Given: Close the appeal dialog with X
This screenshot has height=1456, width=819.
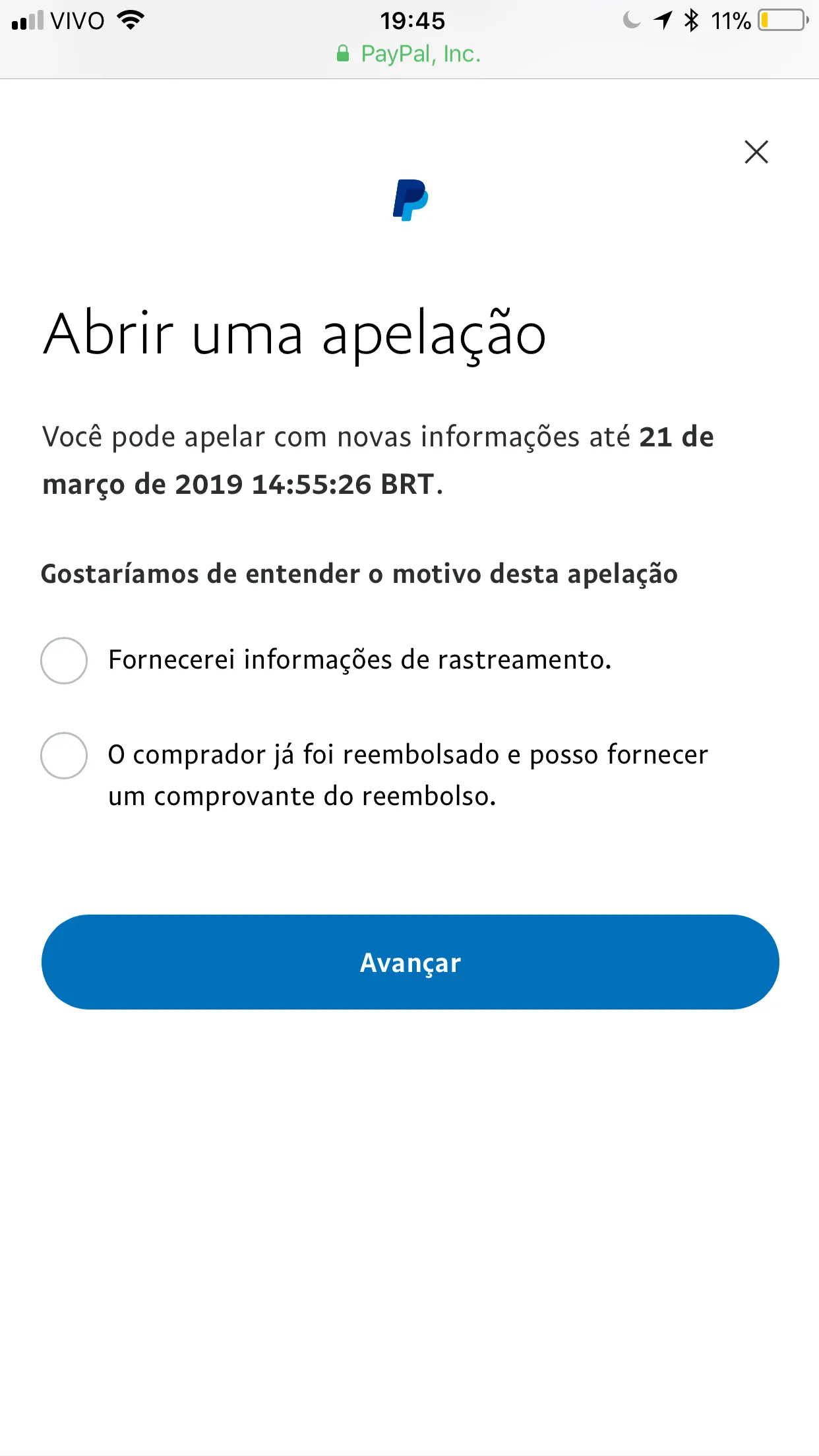Looking at the screenshot, I should 756,152.
